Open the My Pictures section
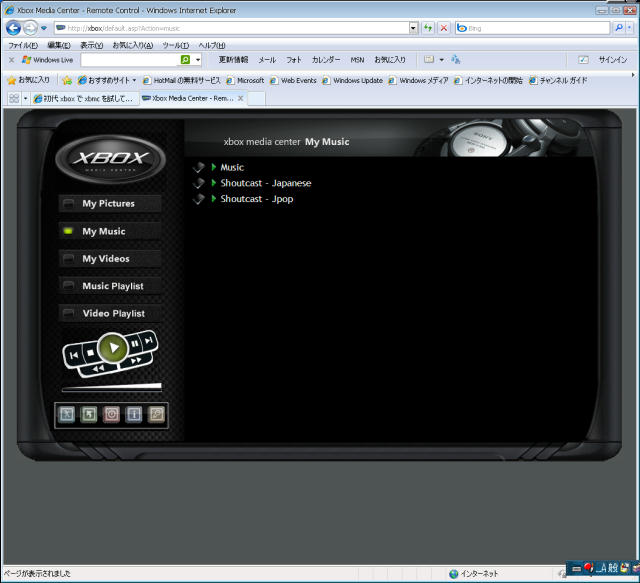 pos(110,203)
